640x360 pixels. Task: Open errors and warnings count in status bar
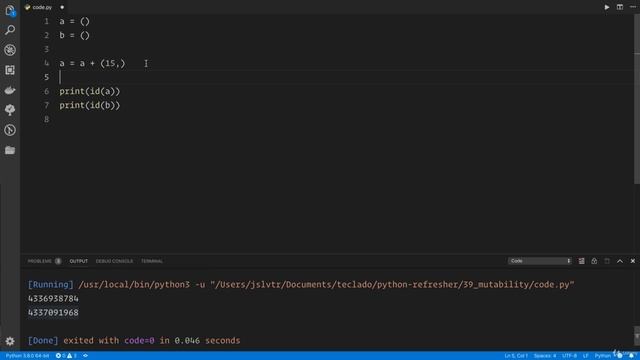point(66,356)
